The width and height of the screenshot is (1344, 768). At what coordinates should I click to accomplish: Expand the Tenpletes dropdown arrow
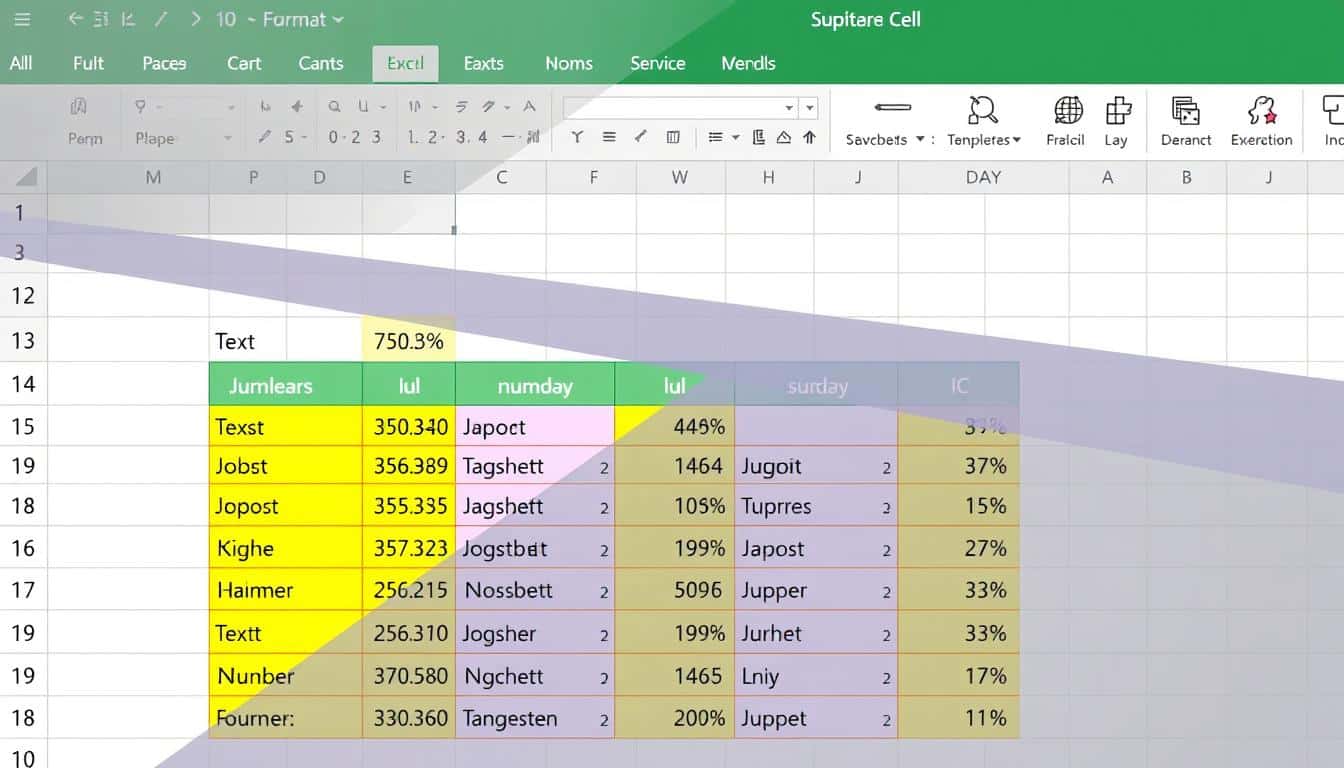point(1016,140)
